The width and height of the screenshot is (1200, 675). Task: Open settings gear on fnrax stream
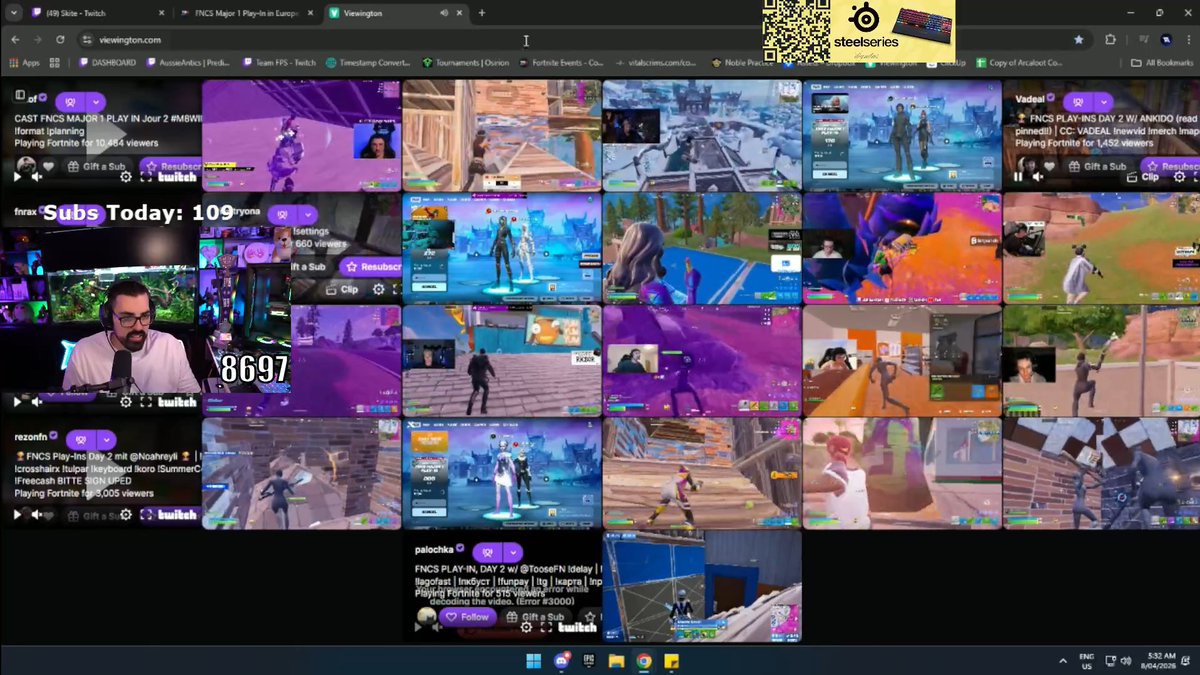click(x=126, y=402)
